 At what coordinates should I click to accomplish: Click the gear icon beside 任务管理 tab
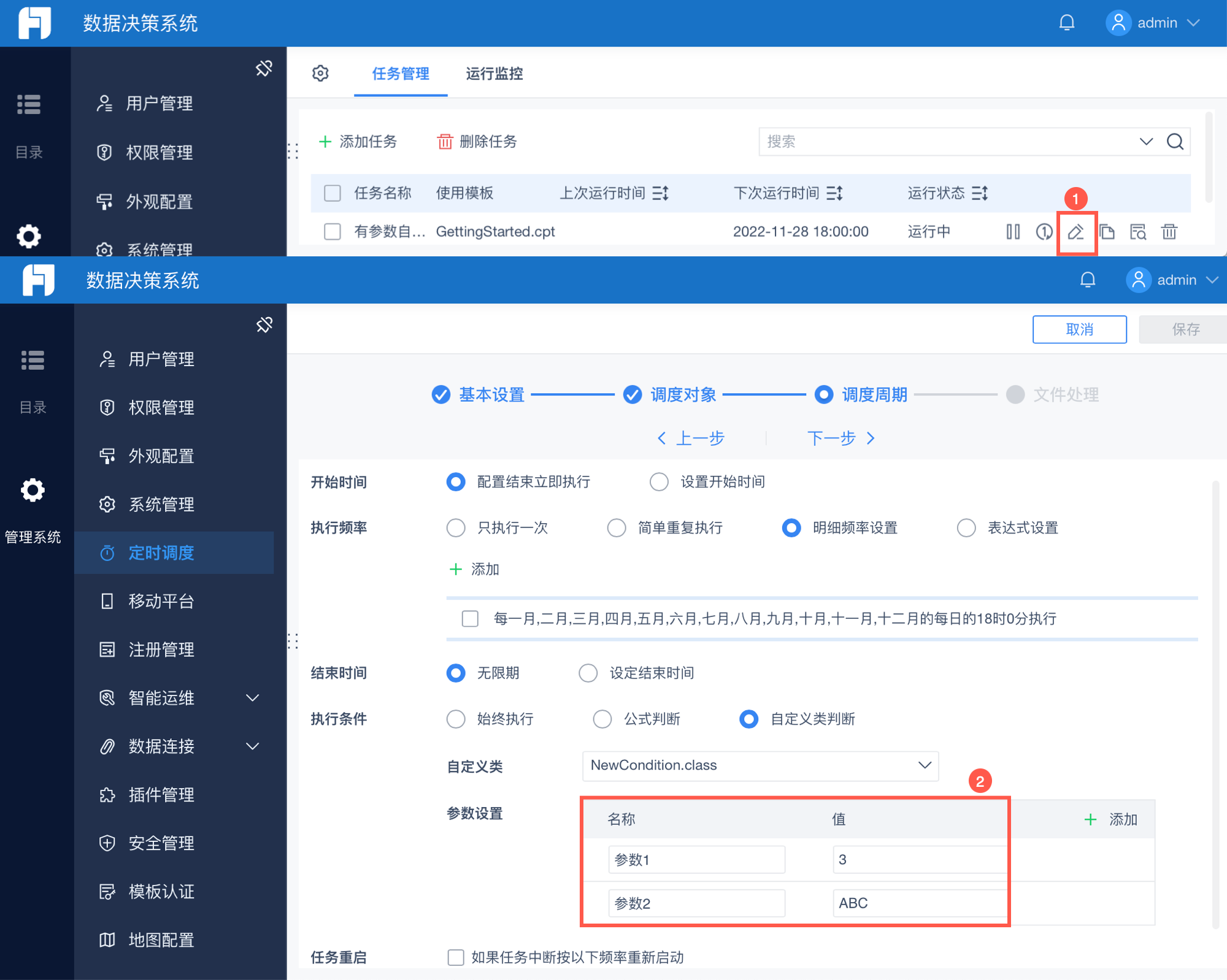tap(320, 74)
